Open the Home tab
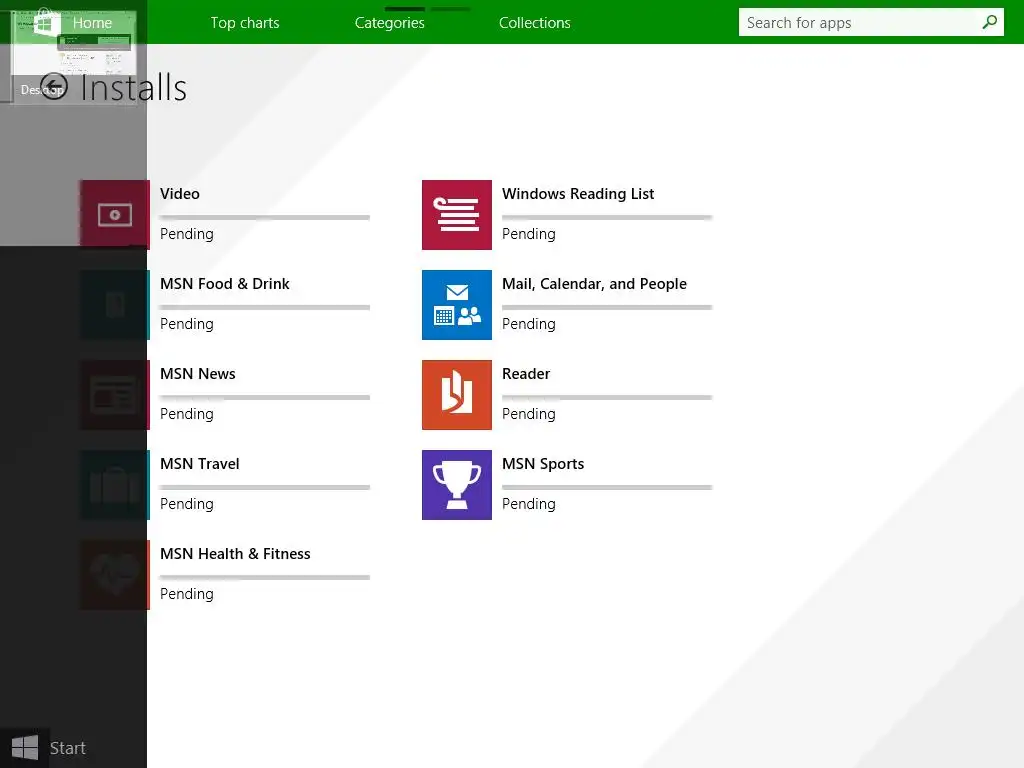1024x768 pixels. tap(92, 23)
